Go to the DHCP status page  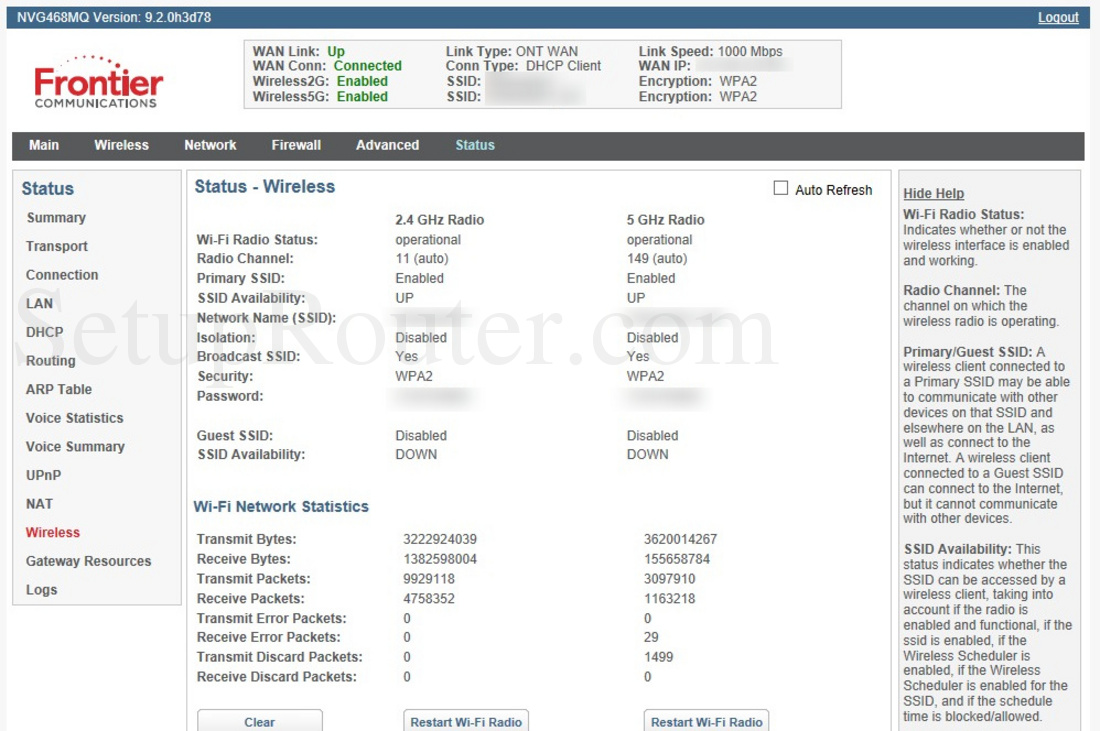click(x=44, y=333)
